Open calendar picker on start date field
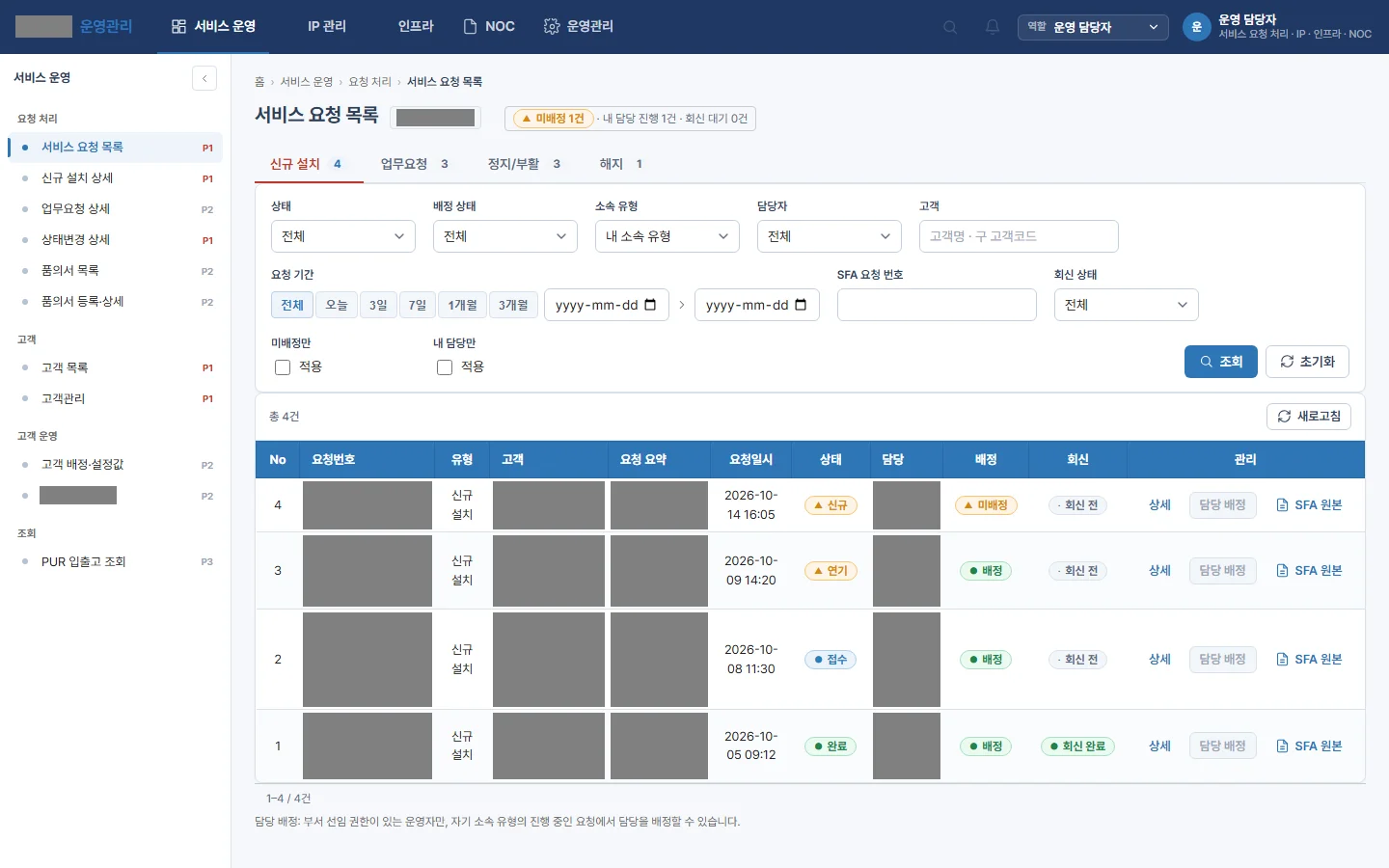 [x=650, y=305]
